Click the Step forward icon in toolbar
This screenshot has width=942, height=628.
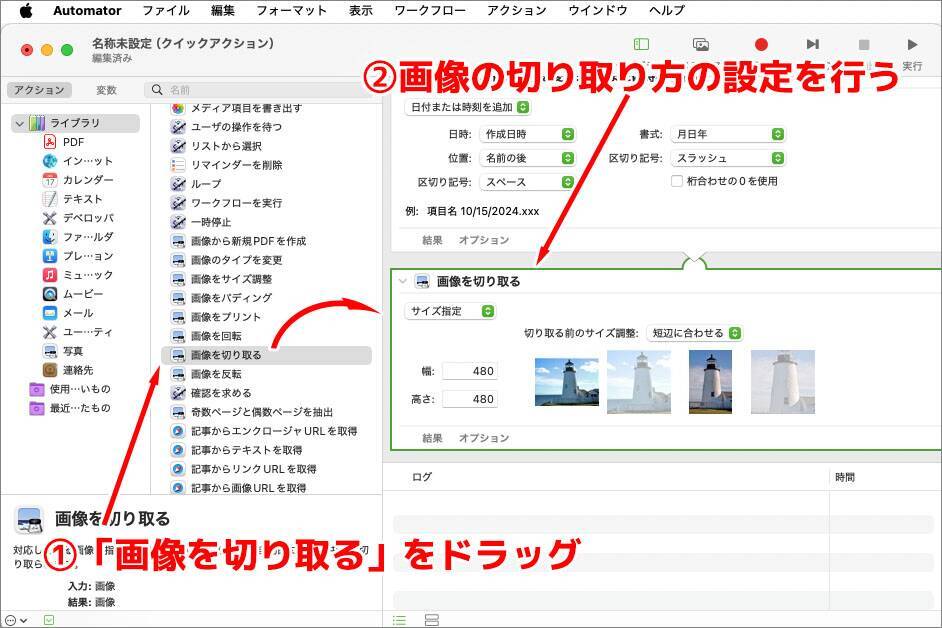pyautogui.click(x=812, y=45)
